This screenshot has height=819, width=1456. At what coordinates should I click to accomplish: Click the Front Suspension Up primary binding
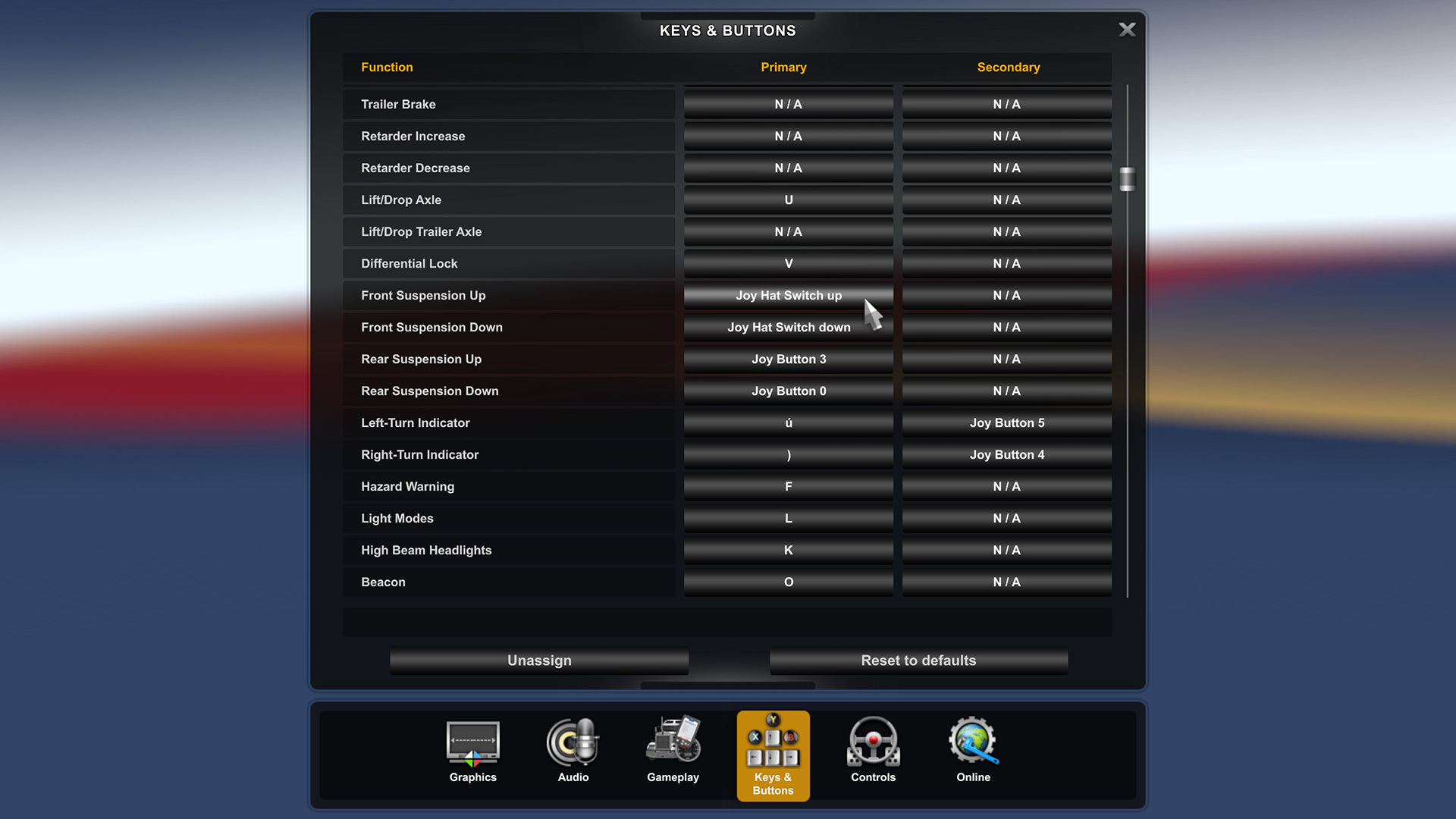pyautogui.click(x=788, y=295)
